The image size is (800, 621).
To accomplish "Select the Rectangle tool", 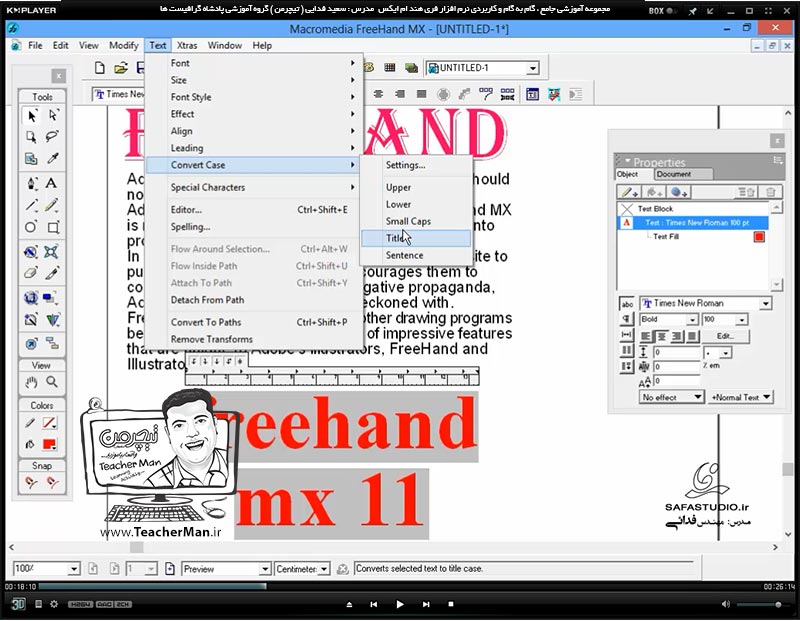I will tap(53, 227).
